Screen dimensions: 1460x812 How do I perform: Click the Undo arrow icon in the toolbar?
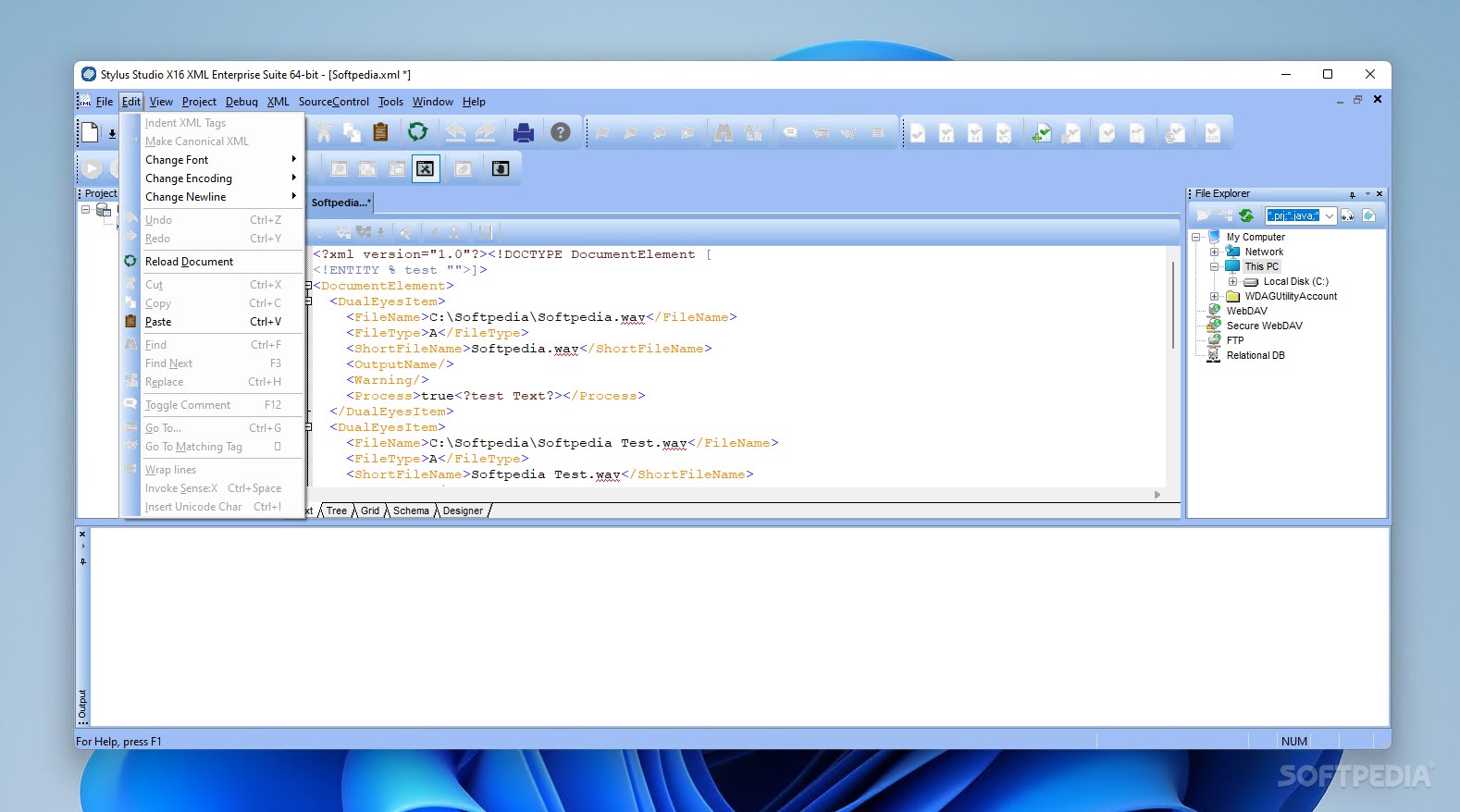tap(455, 132)
